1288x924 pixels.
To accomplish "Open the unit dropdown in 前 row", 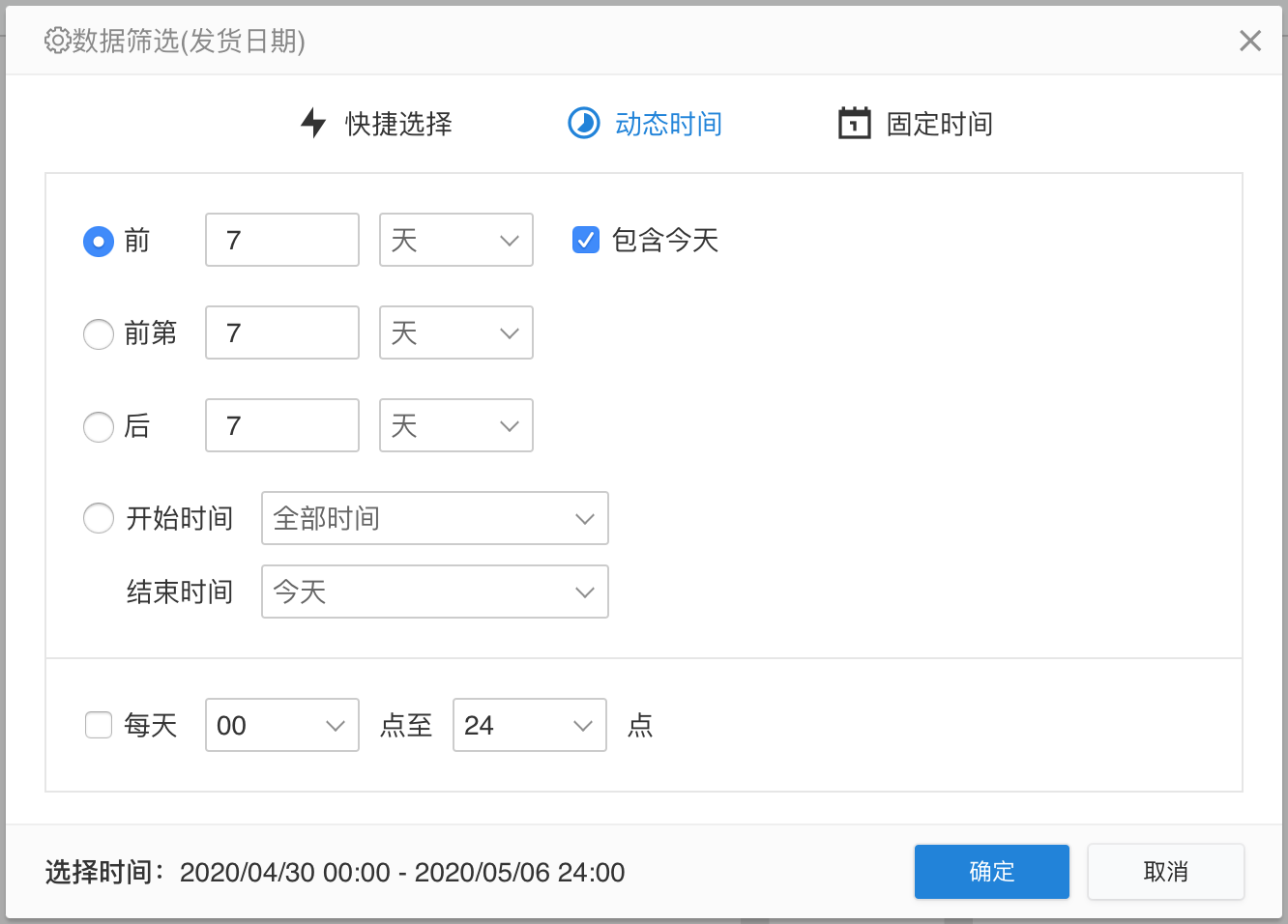I will pos(455,241).
